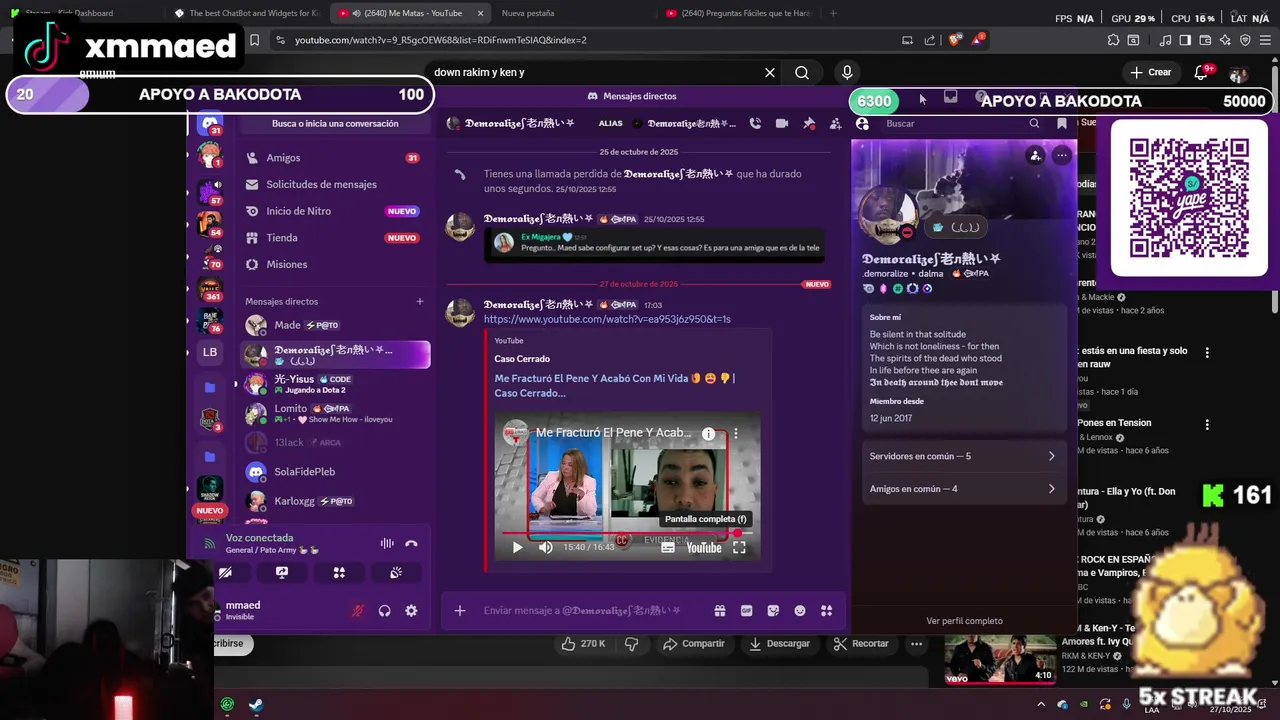Click Busca o inicia una conversación field
1280x720 pixels.
335,124
